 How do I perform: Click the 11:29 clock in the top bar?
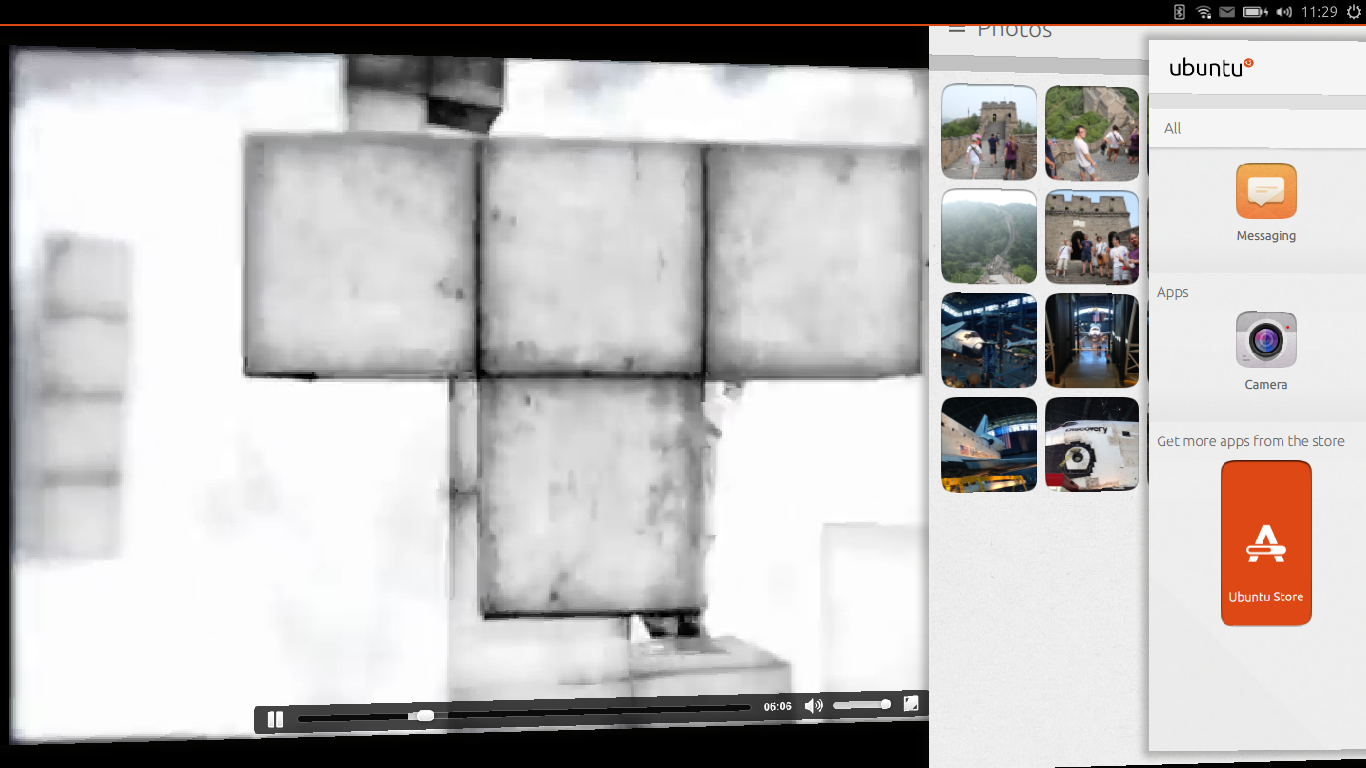(x=1319, y=12)
